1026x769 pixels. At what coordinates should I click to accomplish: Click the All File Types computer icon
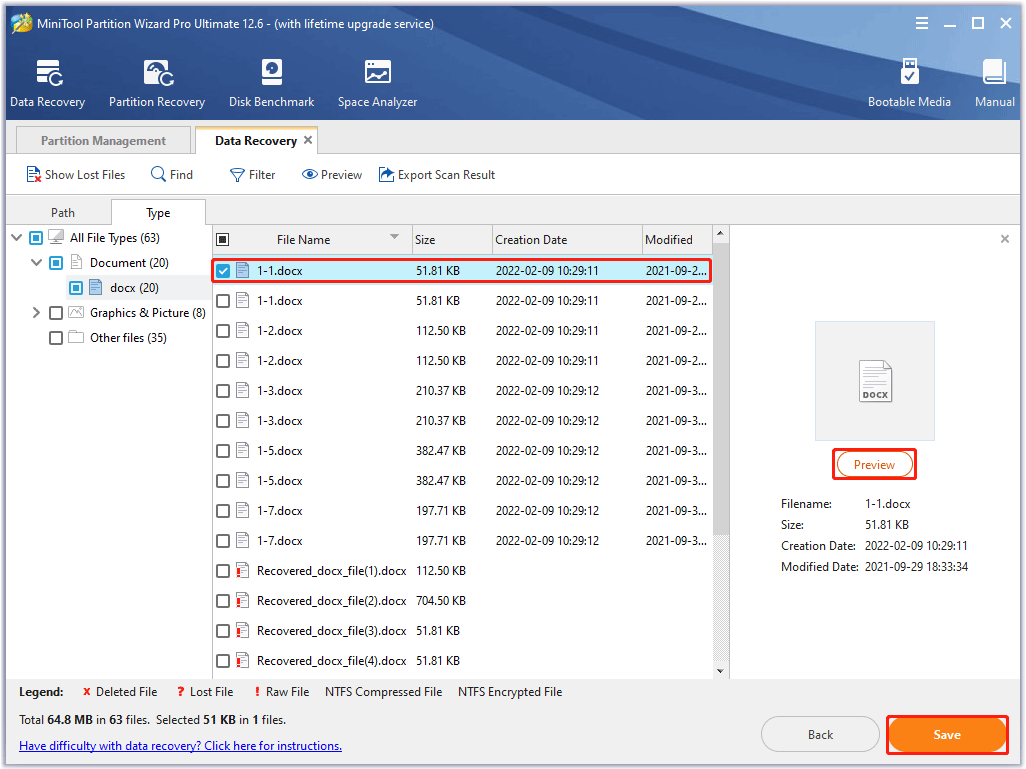pos(57,238)
